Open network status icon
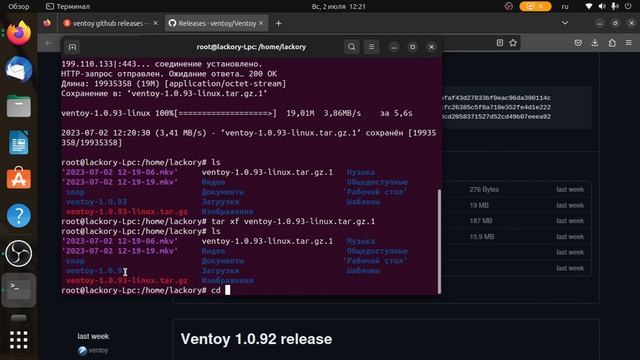This screenshot has height=360, width=640. [x=589, y=6]
